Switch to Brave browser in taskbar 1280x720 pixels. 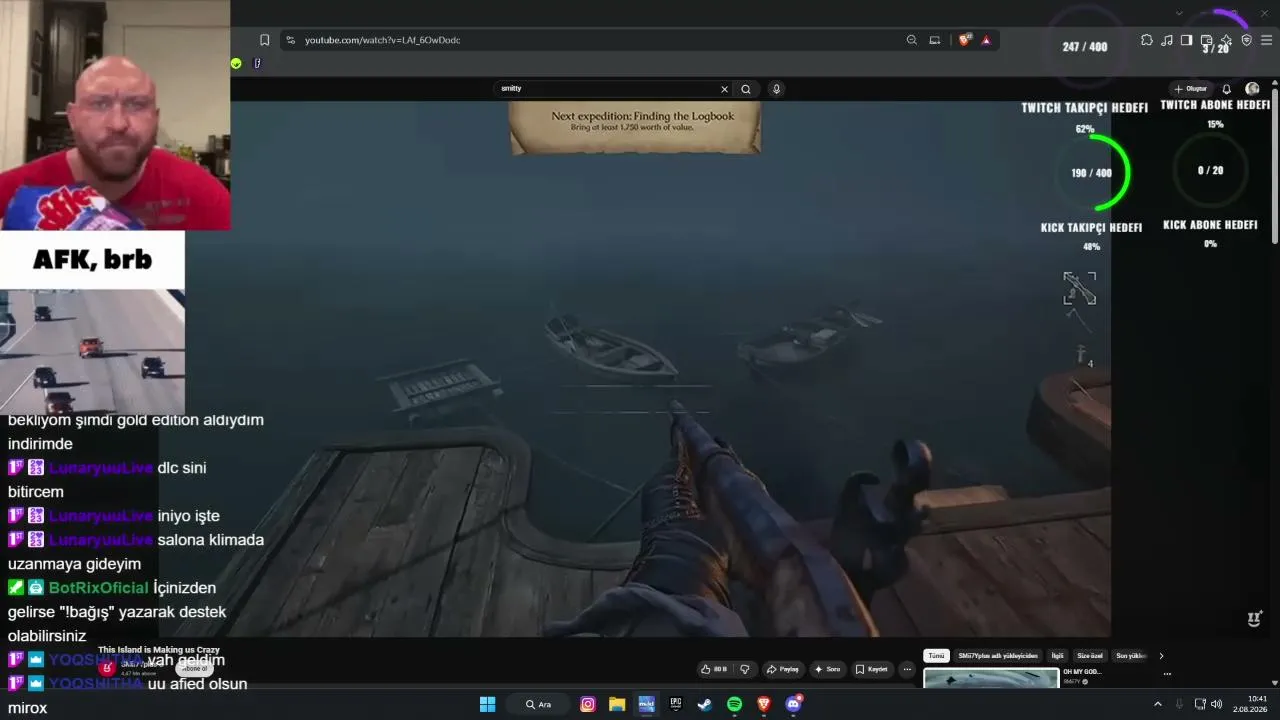coord(764,704)
